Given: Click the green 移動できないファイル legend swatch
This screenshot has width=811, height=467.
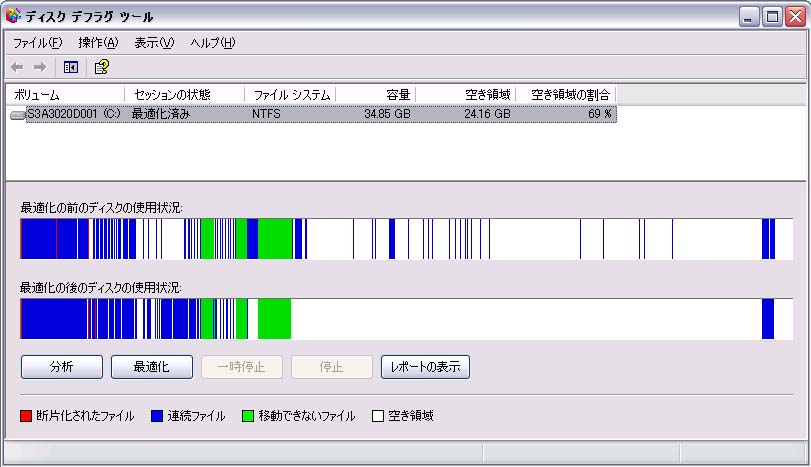Looking at the screenshot, I should (x=248, y=416).
